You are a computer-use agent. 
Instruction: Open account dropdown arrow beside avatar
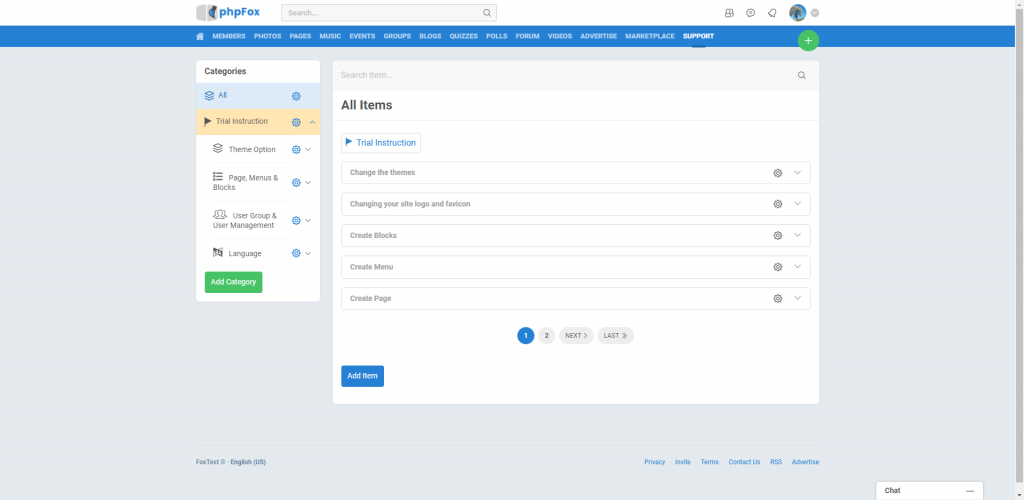tap(815, 12)
